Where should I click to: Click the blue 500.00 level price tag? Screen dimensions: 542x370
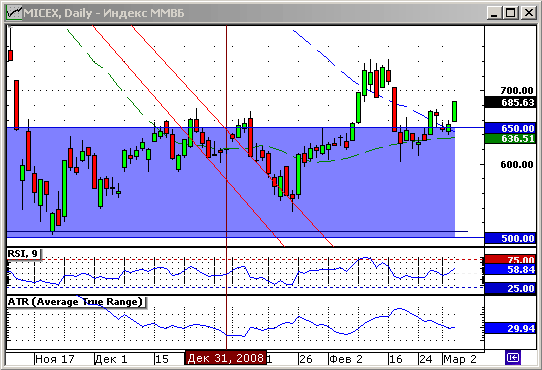511,238
